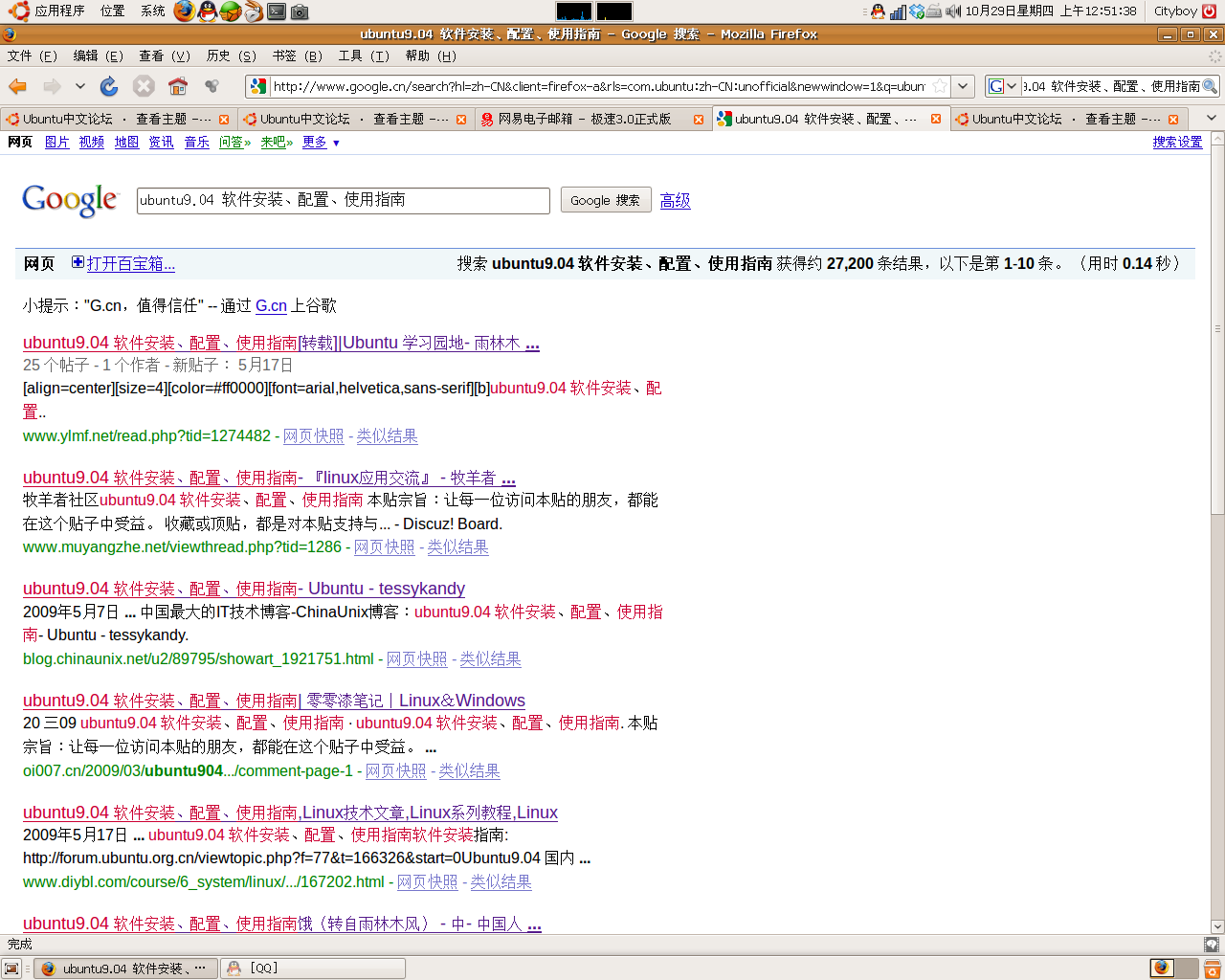Open the back/forward history dropdown arrow
The width and height of the screenshot is (1225, 980).
80,86
